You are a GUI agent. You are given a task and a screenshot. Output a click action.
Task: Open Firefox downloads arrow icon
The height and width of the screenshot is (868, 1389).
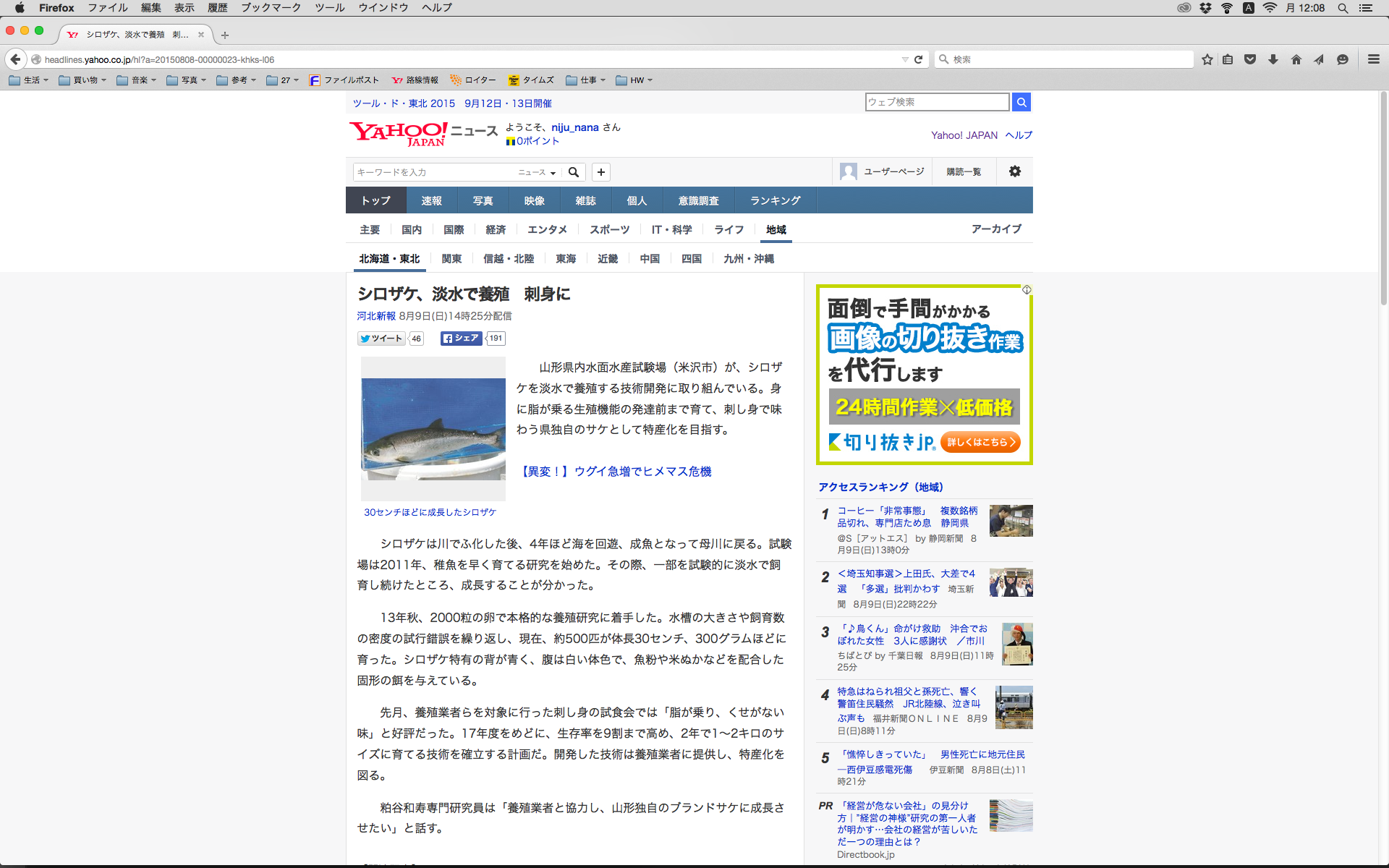[x=1273, y=59]
